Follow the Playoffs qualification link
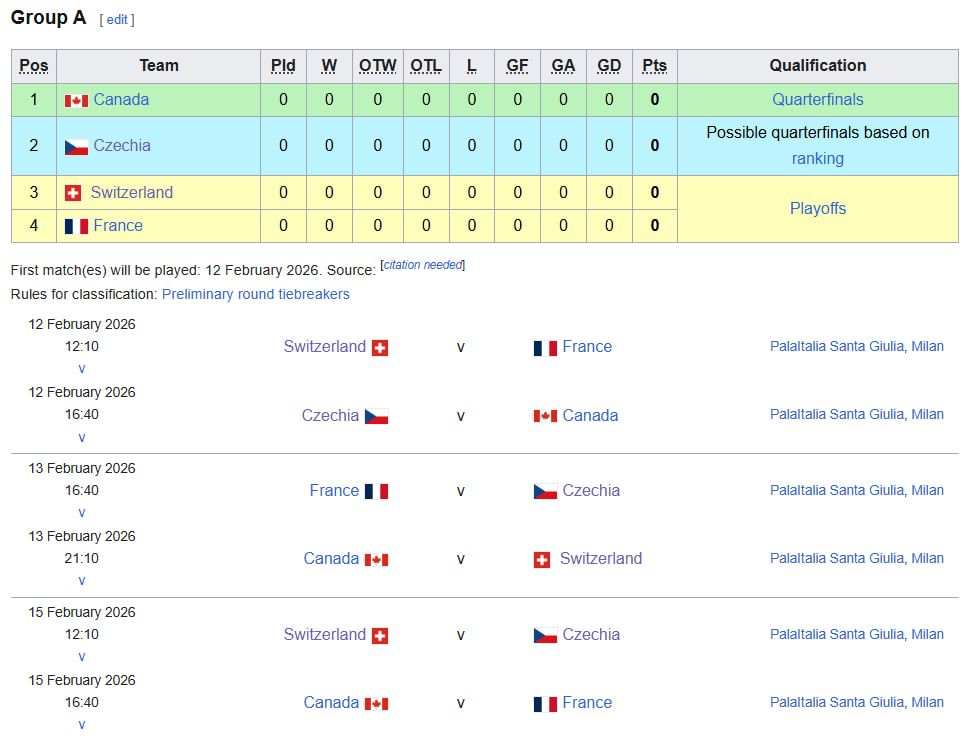 point(817,209)
